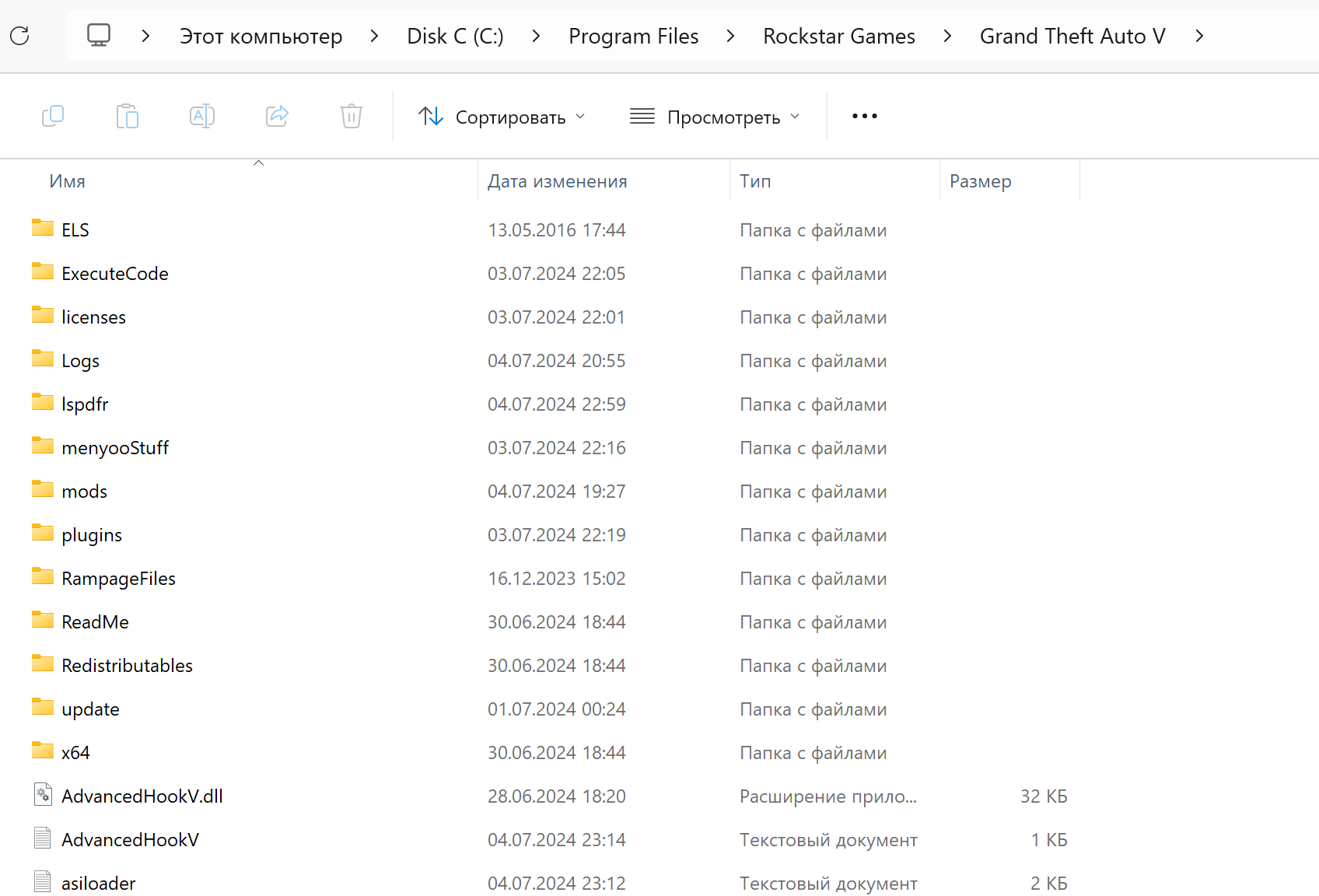Open the Сортировать sort dropdown

[x=502, y=117]
